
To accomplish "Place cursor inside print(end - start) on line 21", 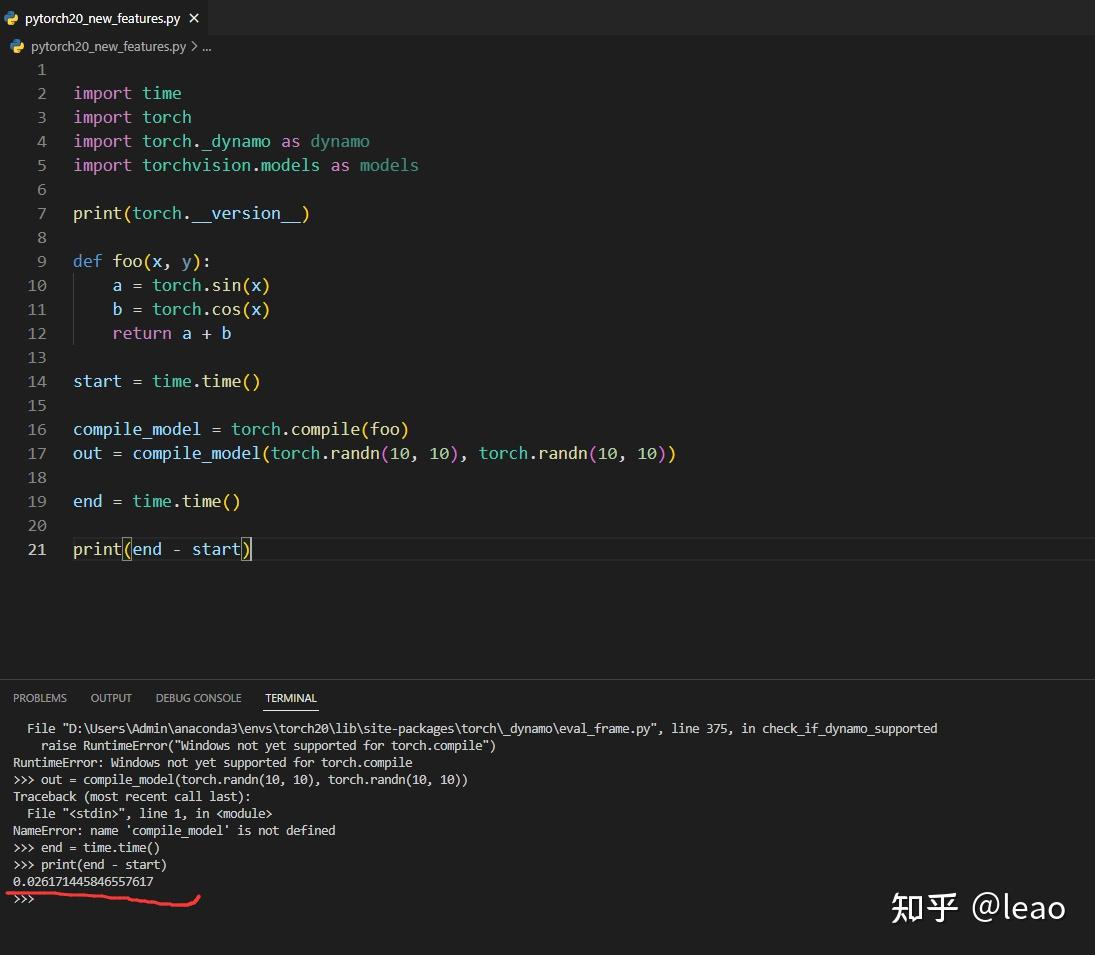I will 185,549.
